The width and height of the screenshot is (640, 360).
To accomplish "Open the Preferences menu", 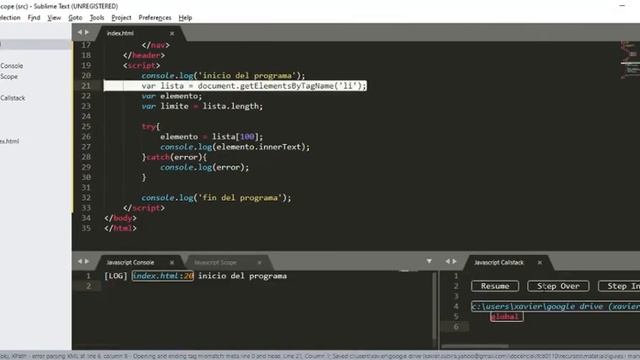I will pyautogui.click(x=155, y=18).
